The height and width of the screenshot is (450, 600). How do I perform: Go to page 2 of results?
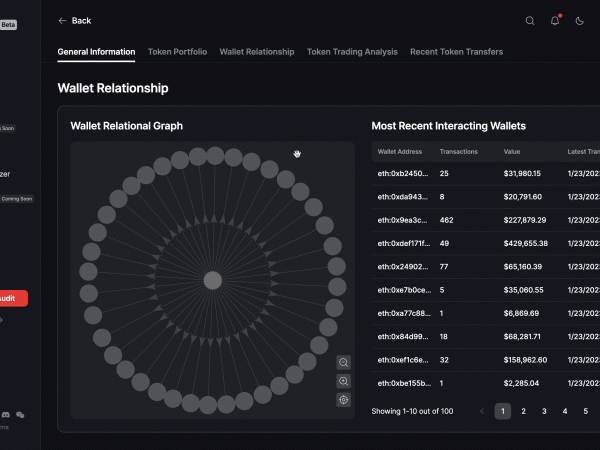pyautogui.click(x=523, y=411)
